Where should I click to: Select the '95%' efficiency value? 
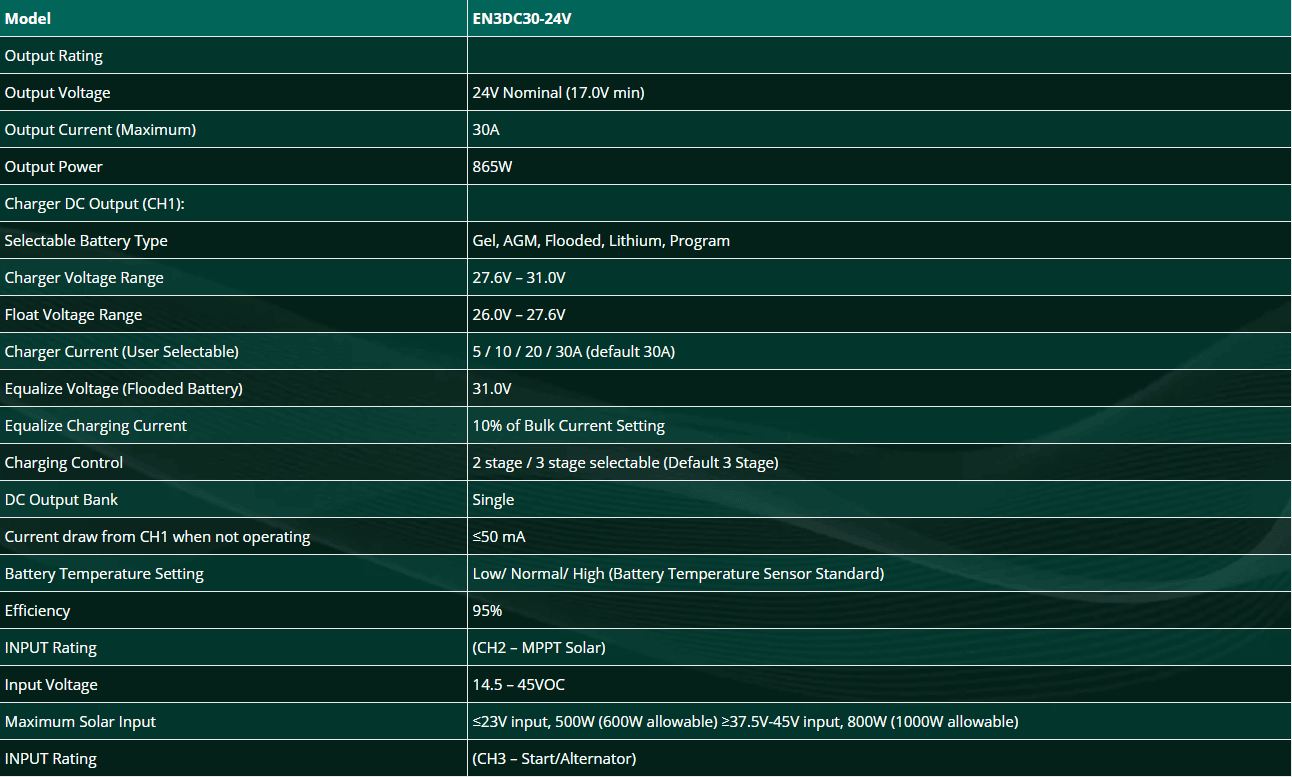[x=487, y=611]
